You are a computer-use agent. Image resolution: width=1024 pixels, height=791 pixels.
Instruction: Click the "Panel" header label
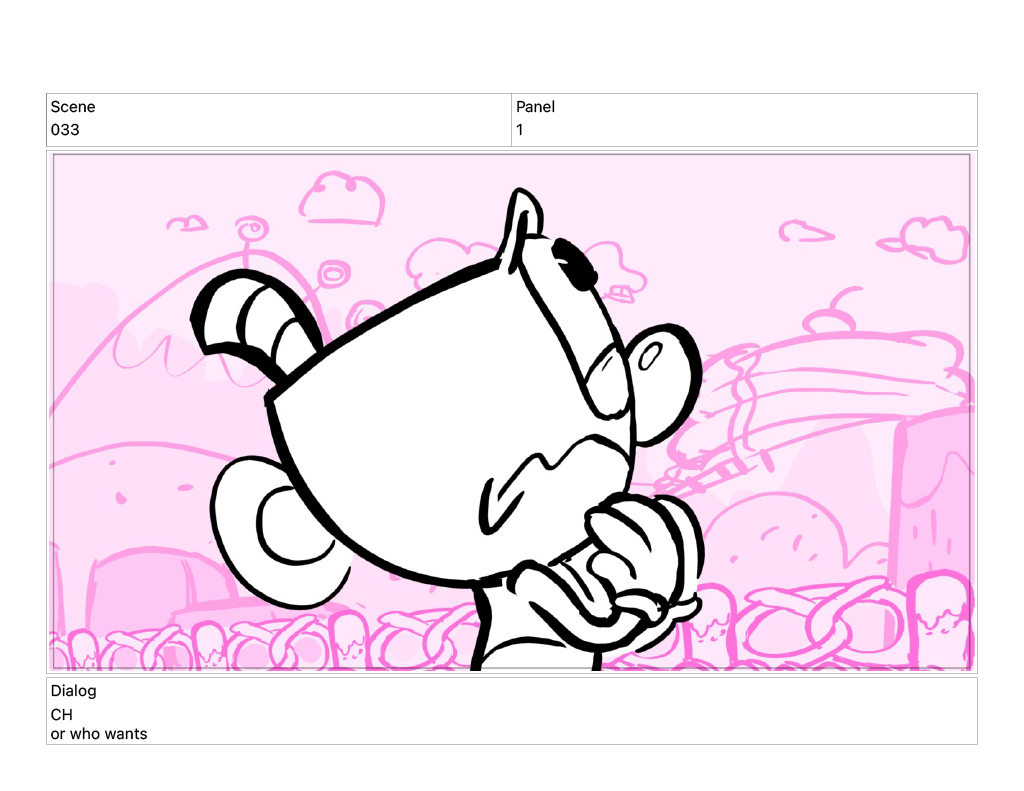click(535, 107)
